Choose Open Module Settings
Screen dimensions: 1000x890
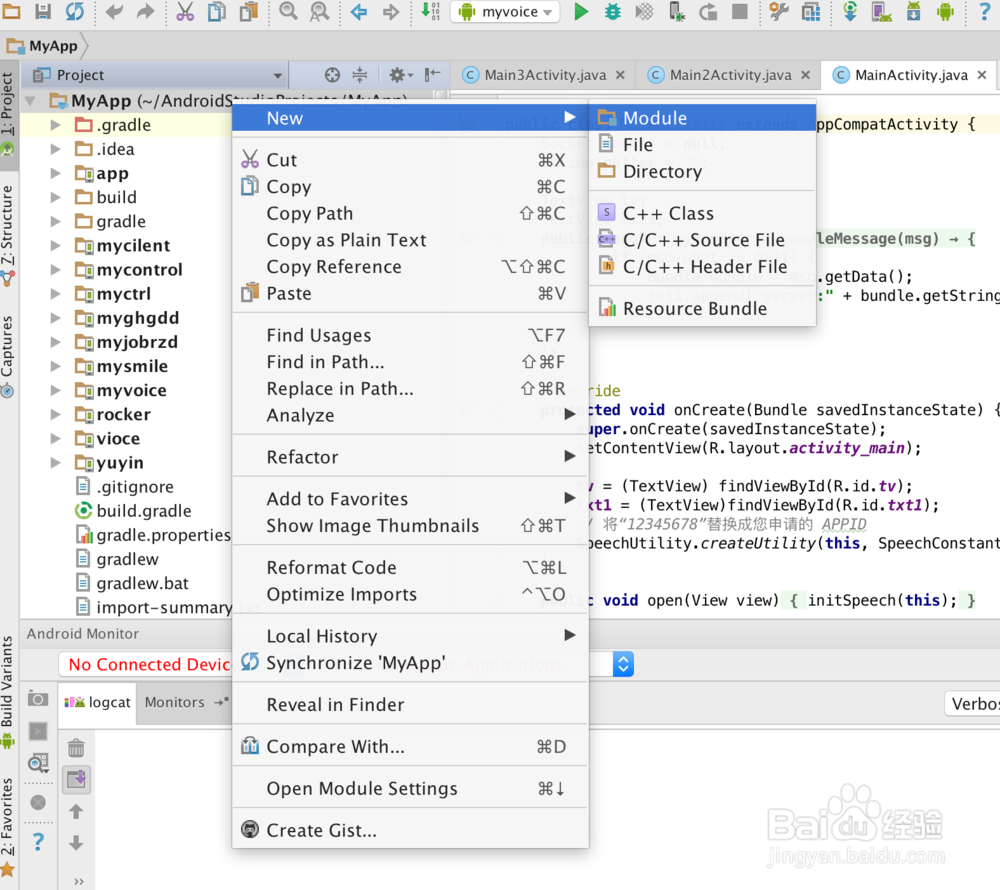pyautogui.click(x=409, y=789)
